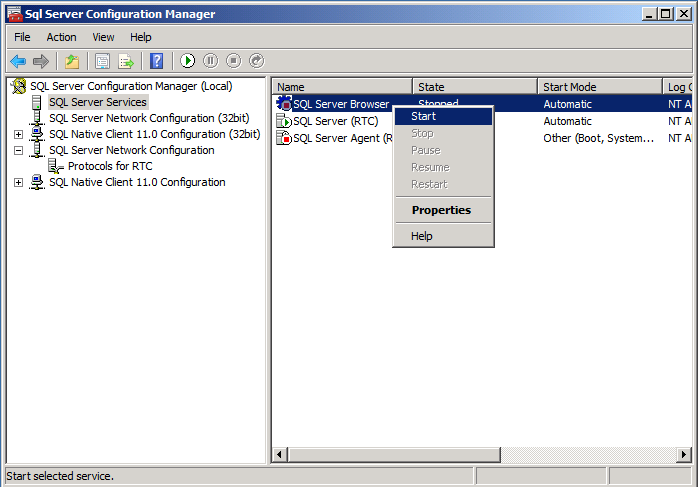Select SQL Native Client 11.0 Configuration (32bit) label
The width and height of the screenshot is (698, 487).
tap(154, 134)
